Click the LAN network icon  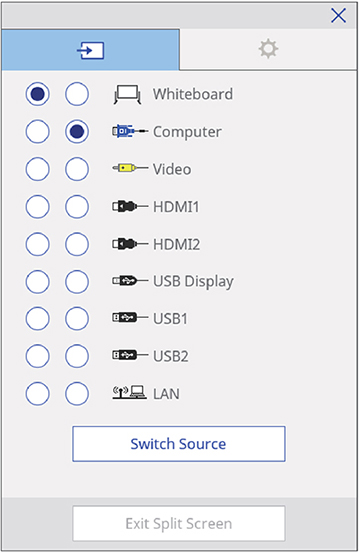tap(129, 392)
